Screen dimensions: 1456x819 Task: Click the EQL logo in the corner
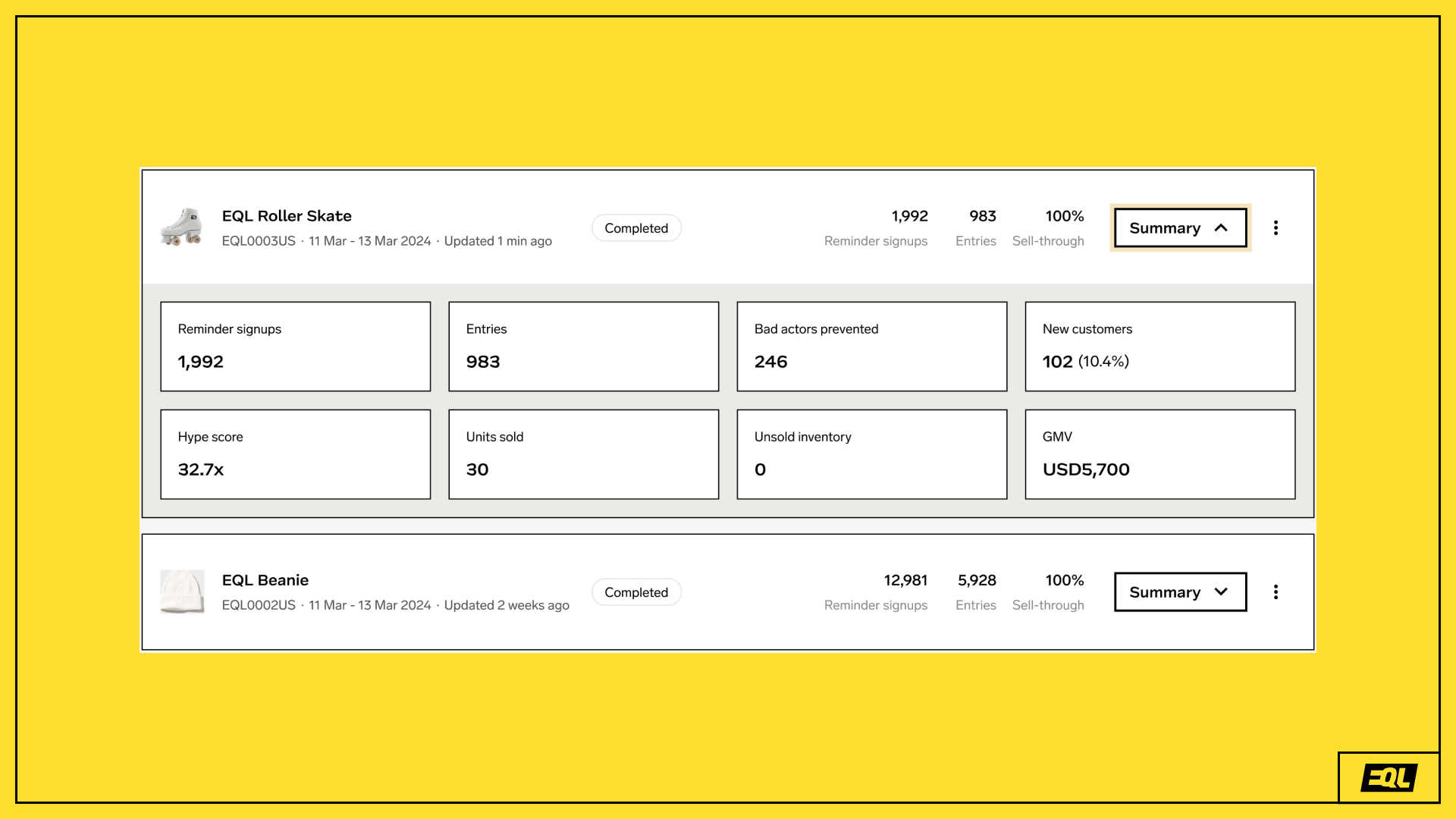[x=1389, y=777]
